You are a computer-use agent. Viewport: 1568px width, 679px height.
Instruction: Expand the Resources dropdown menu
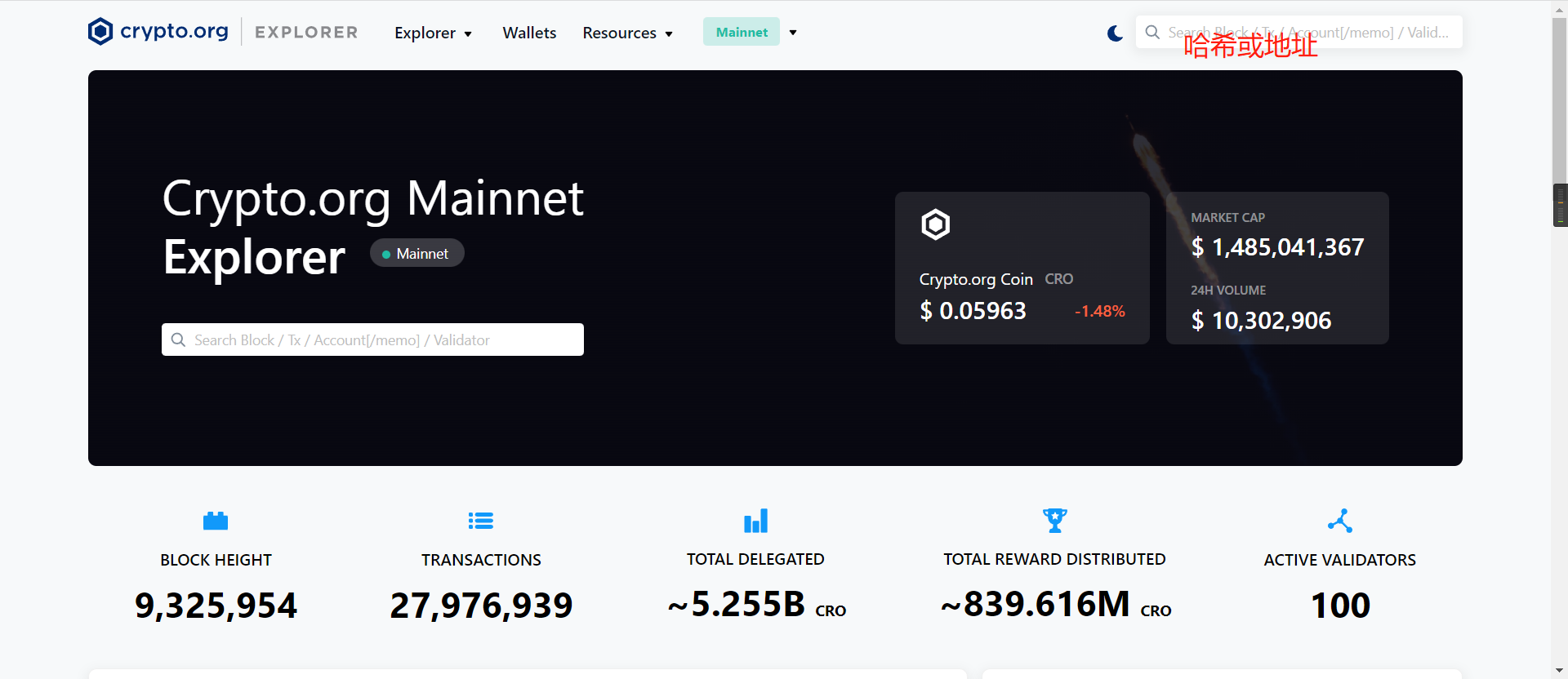627,33
